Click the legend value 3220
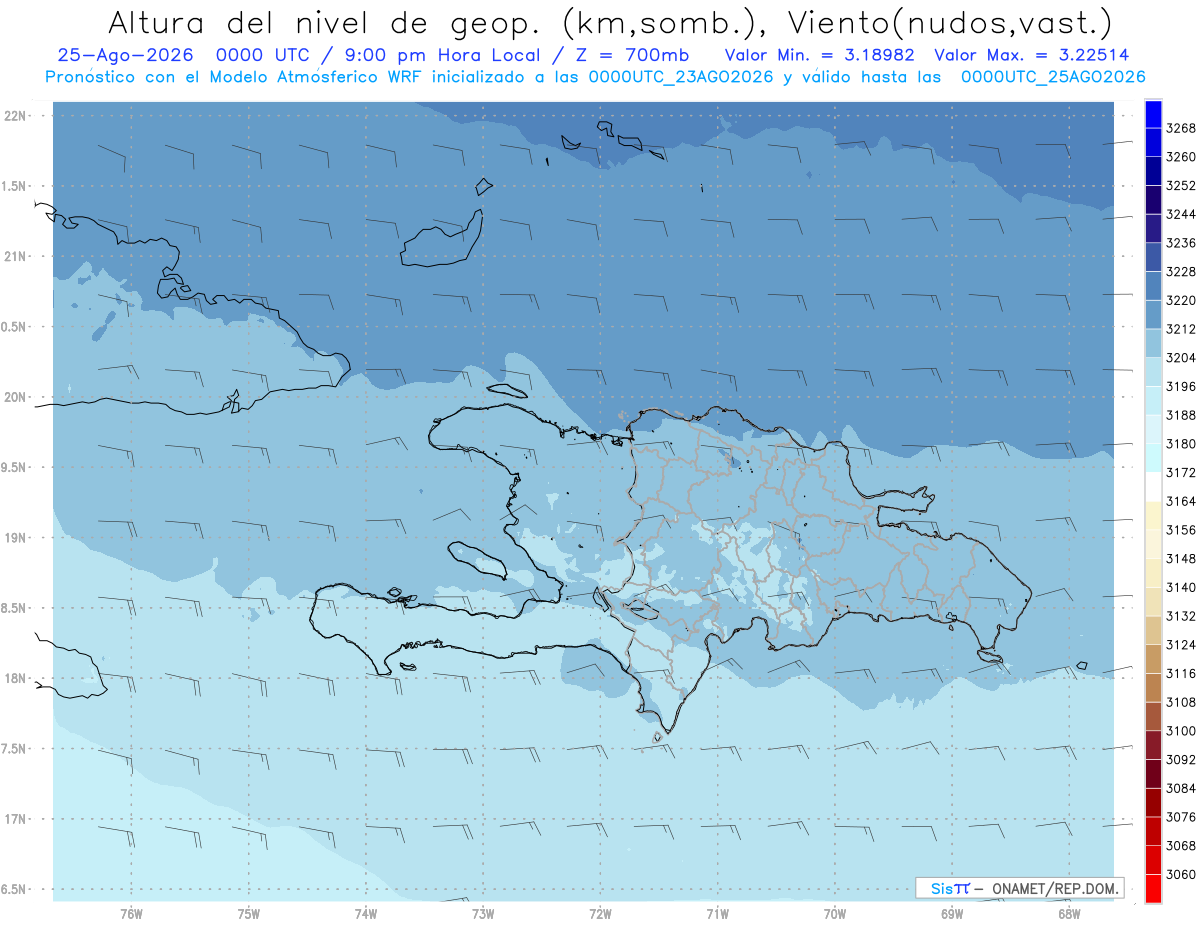The height and width of the screenshot is (927, 1200). click(1181, 300)
